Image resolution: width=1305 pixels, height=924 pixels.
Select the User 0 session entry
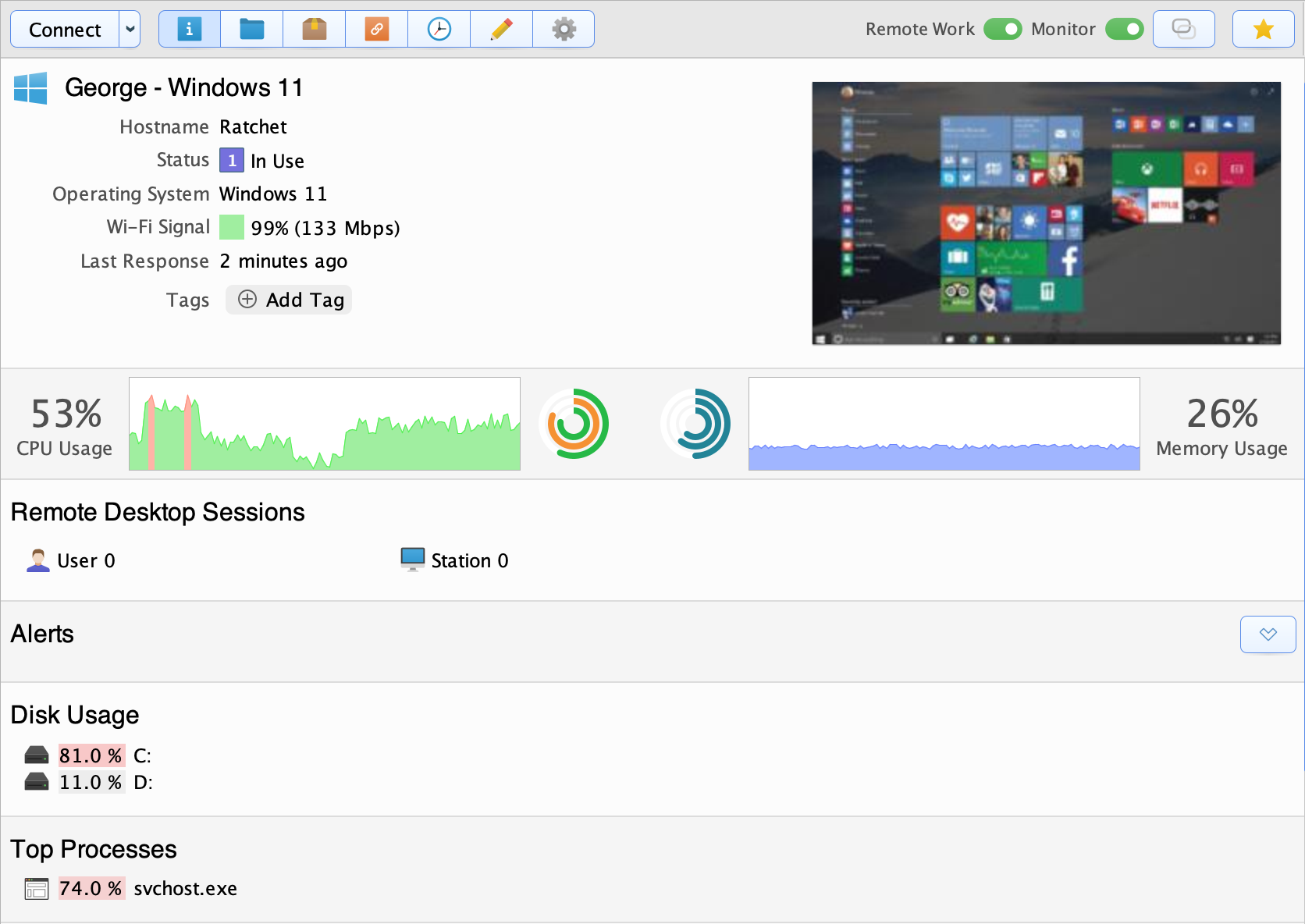tap(71, 560)
